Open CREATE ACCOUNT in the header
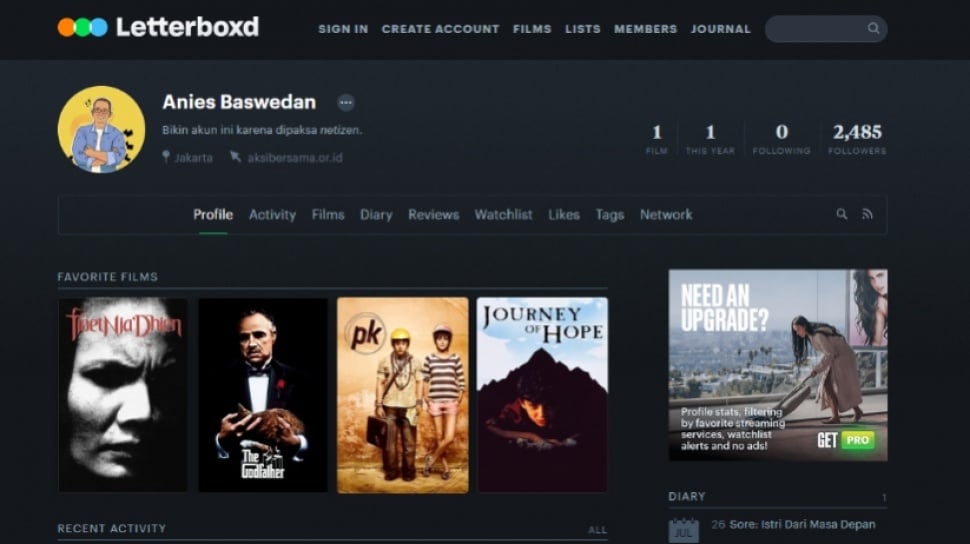This screenshot has width=970, height=544. coord(440,29)
